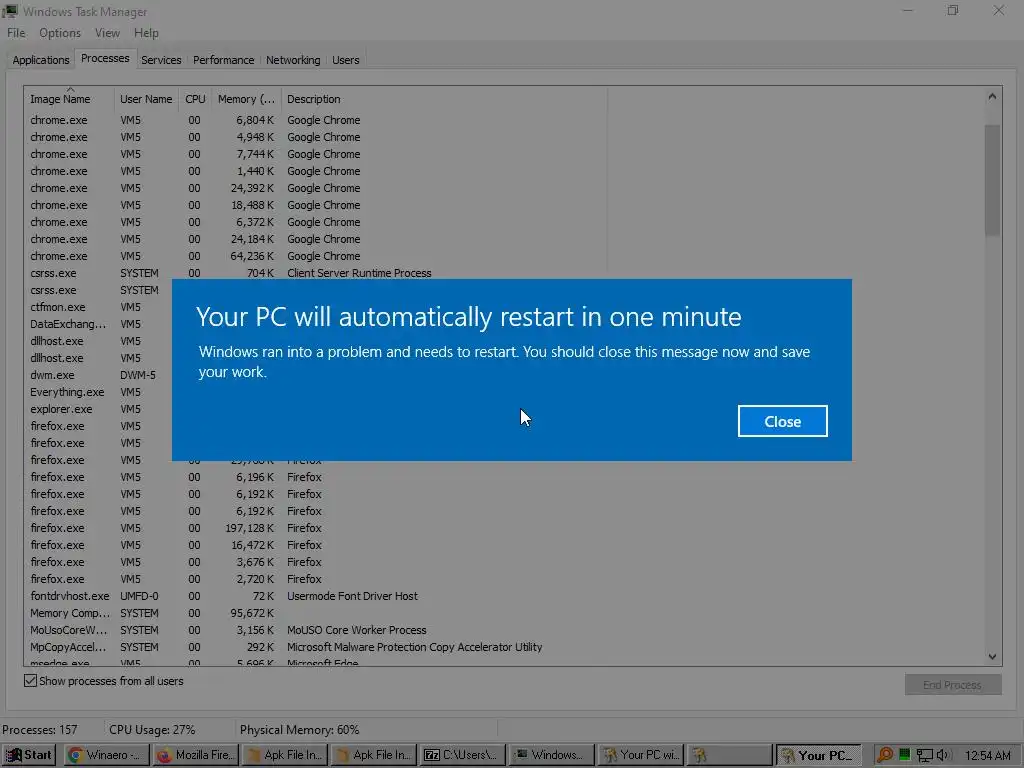
Task: Open the 7-Zip C:\Users taskbar window
Action: (x=463, y=755)
